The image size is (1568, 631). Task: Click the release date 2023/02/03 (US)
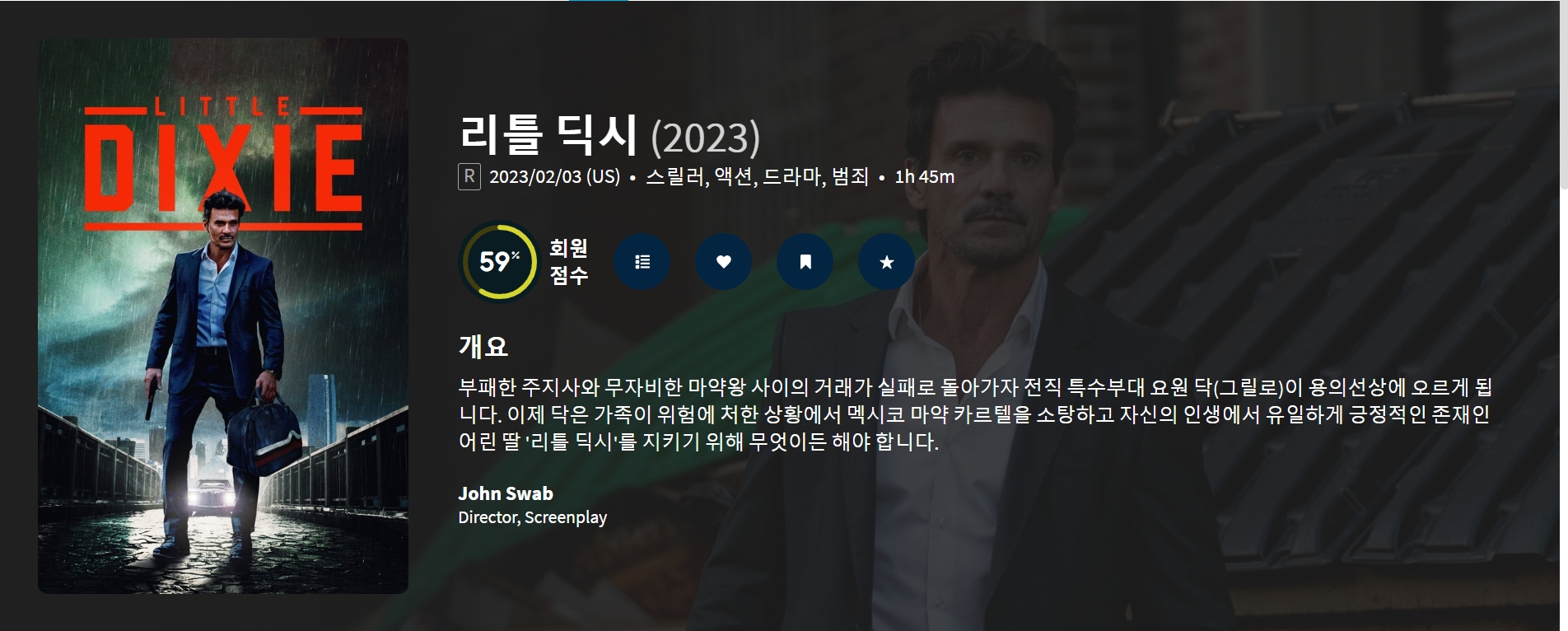554,176
